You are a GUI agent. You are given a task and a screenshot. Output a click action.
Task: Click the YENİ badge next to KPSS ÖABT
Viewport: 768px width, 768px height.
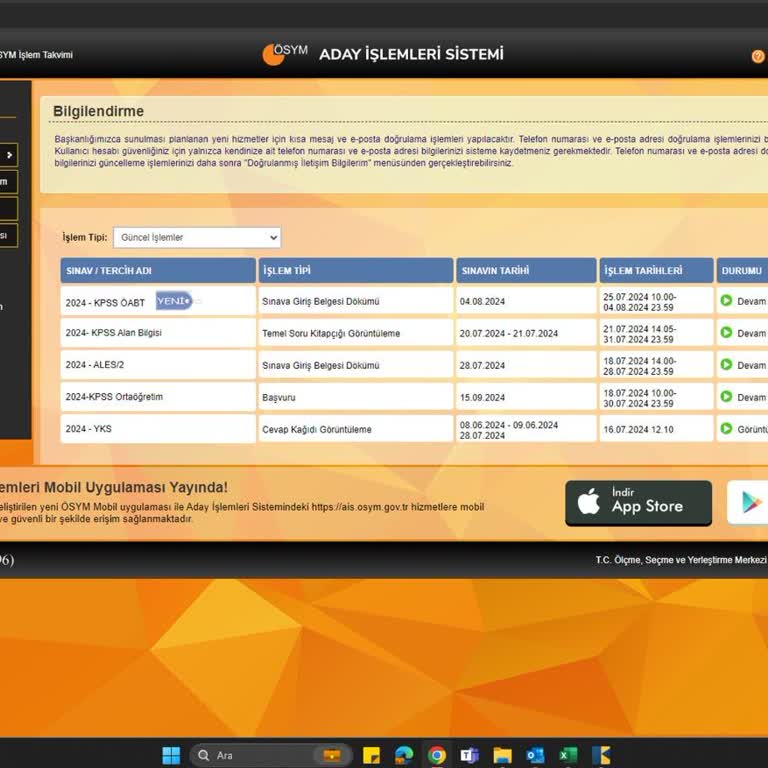[173, 301]
